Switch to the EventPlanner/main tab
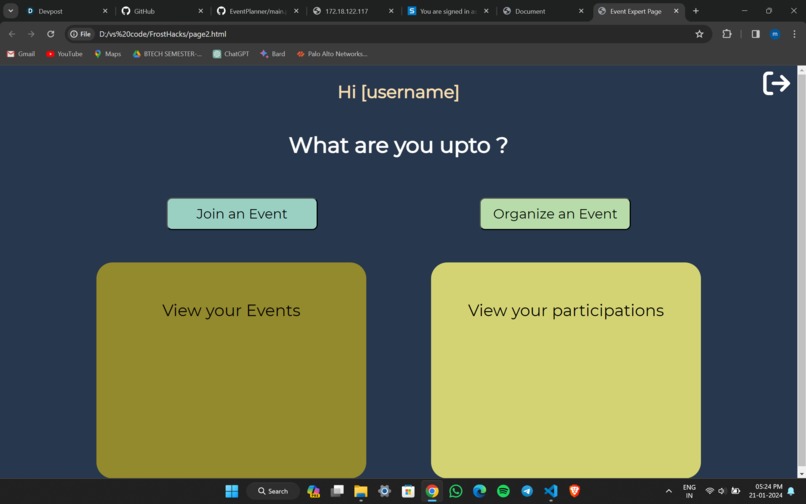Image resolution: width=806 pixels, height=504 pixels. click(255, 11)
